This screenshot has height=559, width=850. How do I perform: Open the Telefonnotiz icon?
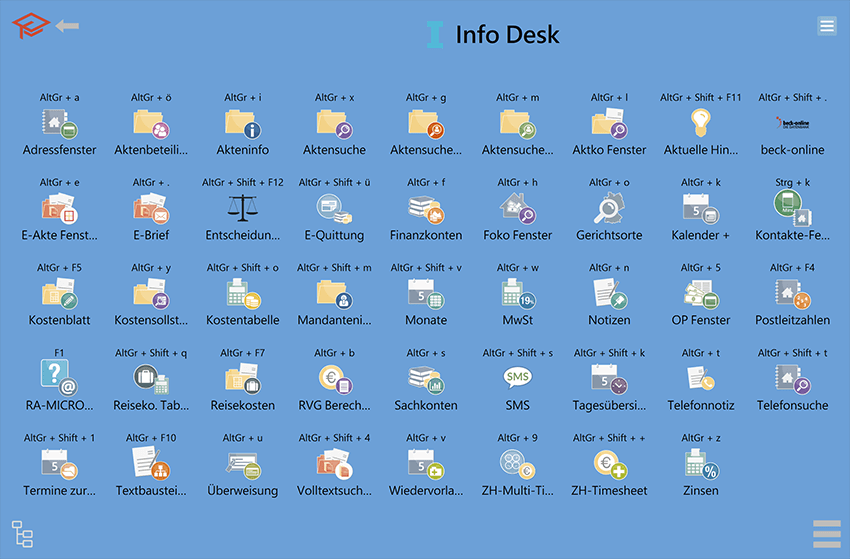pos(700,379)
